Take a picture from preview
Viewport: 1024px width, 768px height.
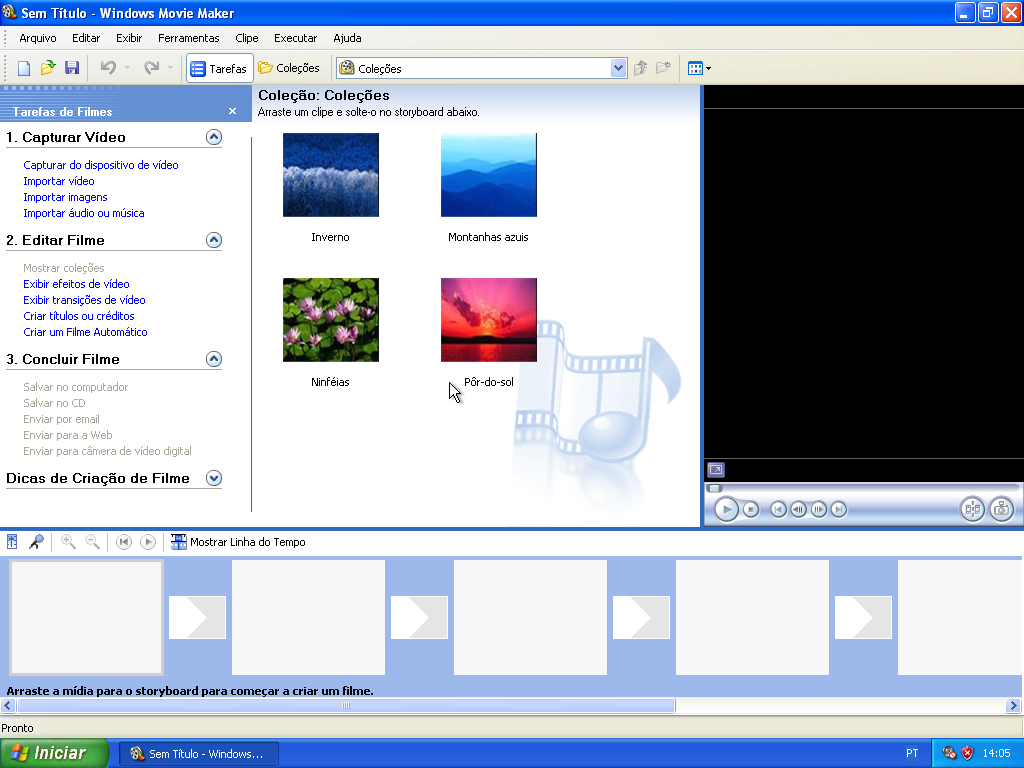click(x=1001, y=509)
